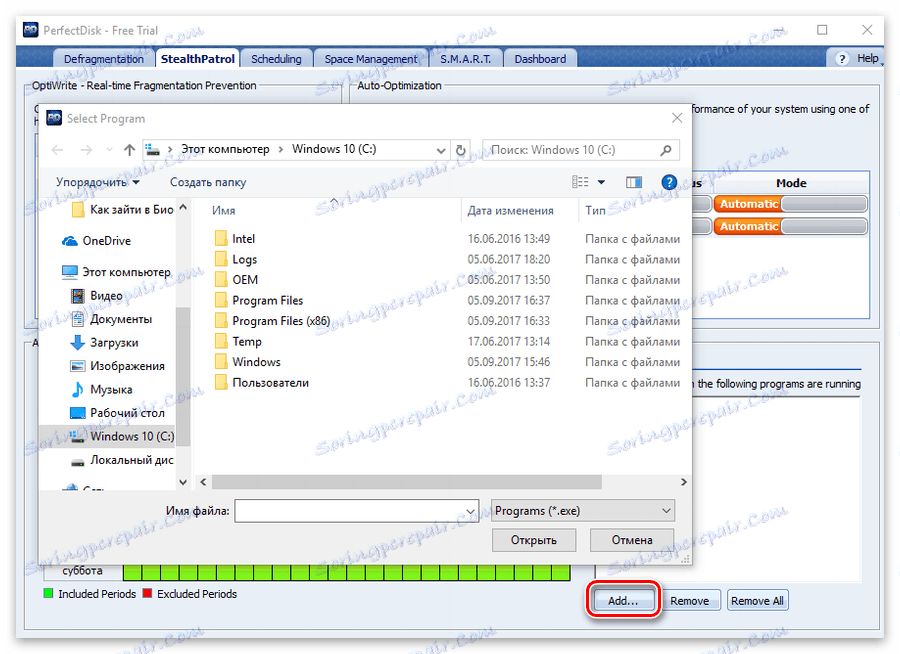This screenshot has width=900, height=654.
Task: Click the Рабочий стол desktop icon
Action: (x=77, y=413)
